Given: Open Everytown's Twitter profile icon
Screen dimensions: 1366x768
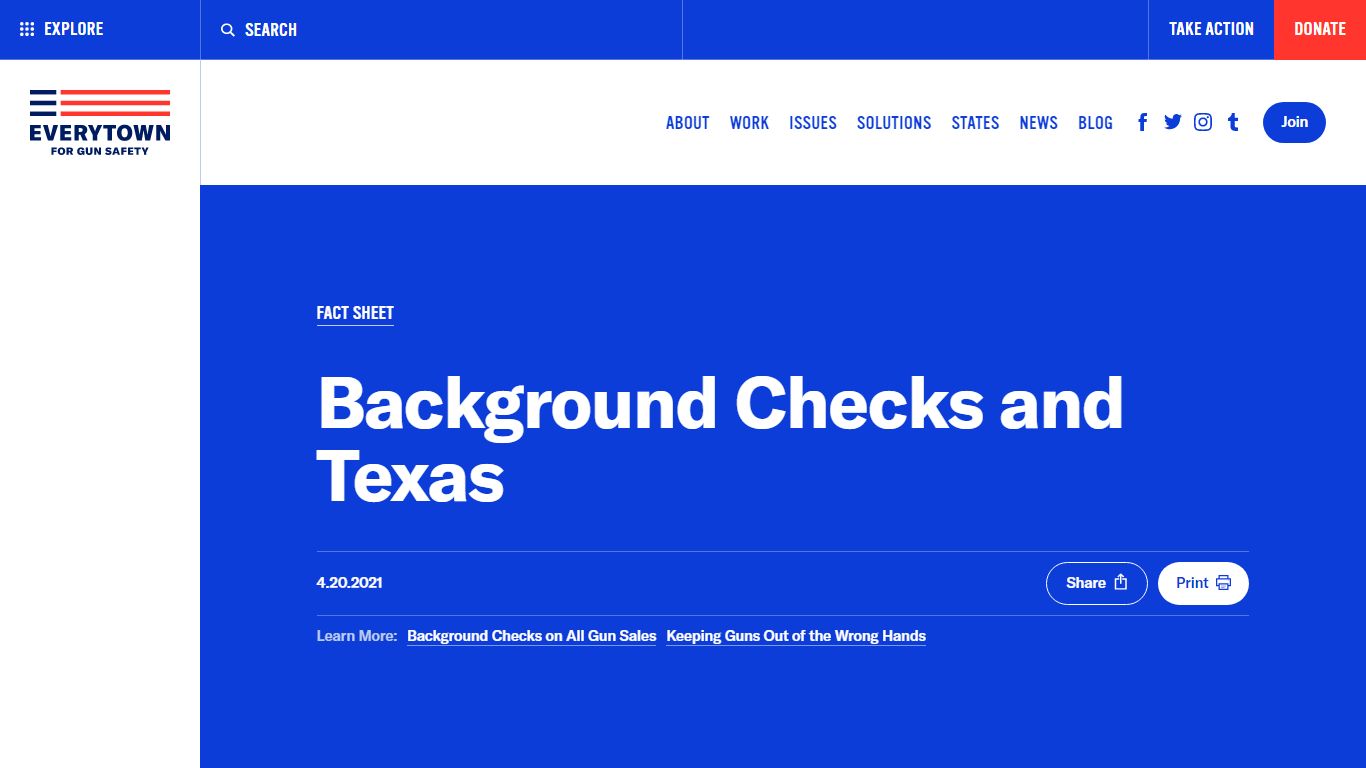Looking at the screenshot, I should [1173, 122].
